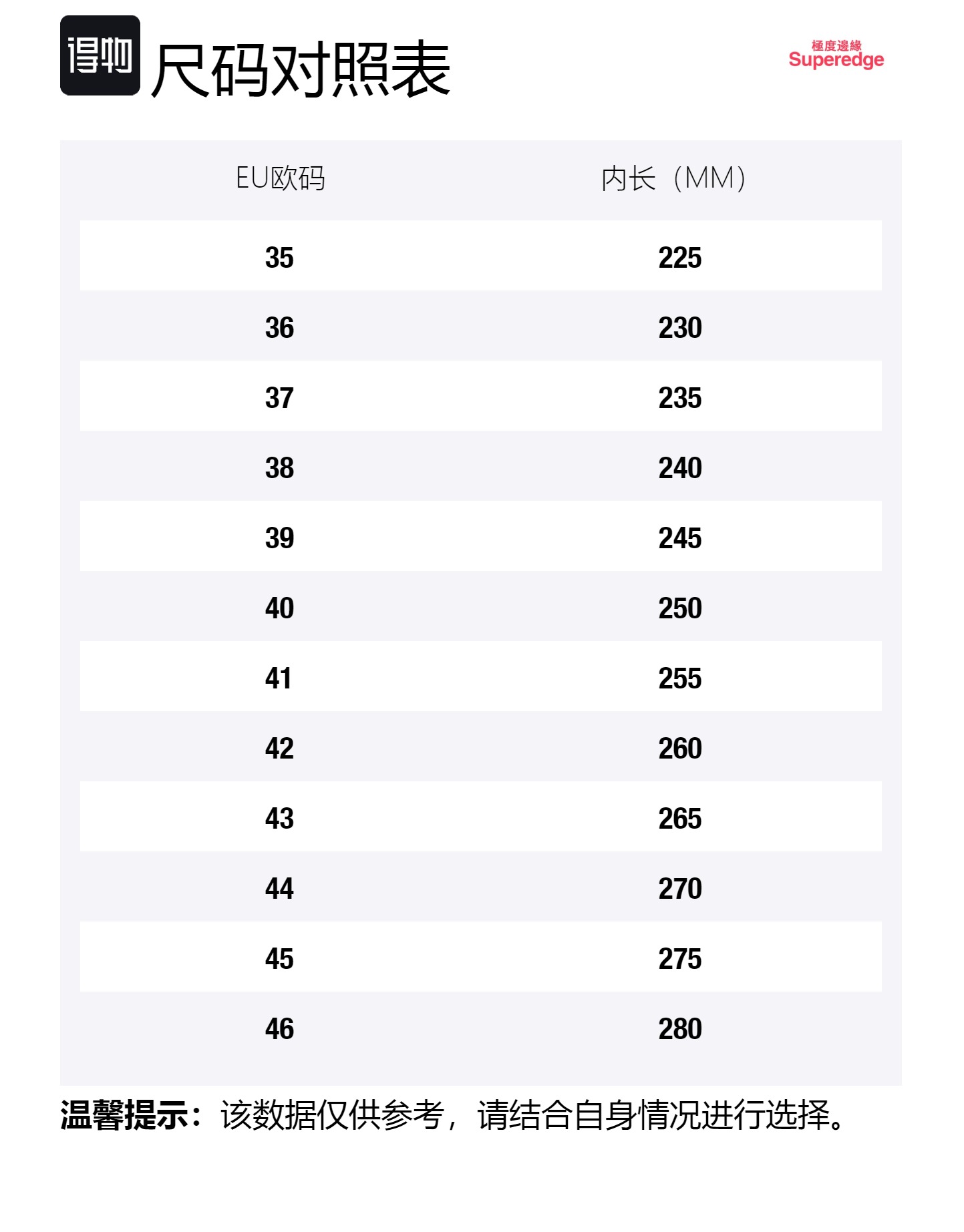Image resolution: width=964 pixels, height=1232 pixels.
Task: Click the 235 length cell
Action: pyautogui.click(x=680, y=398)
